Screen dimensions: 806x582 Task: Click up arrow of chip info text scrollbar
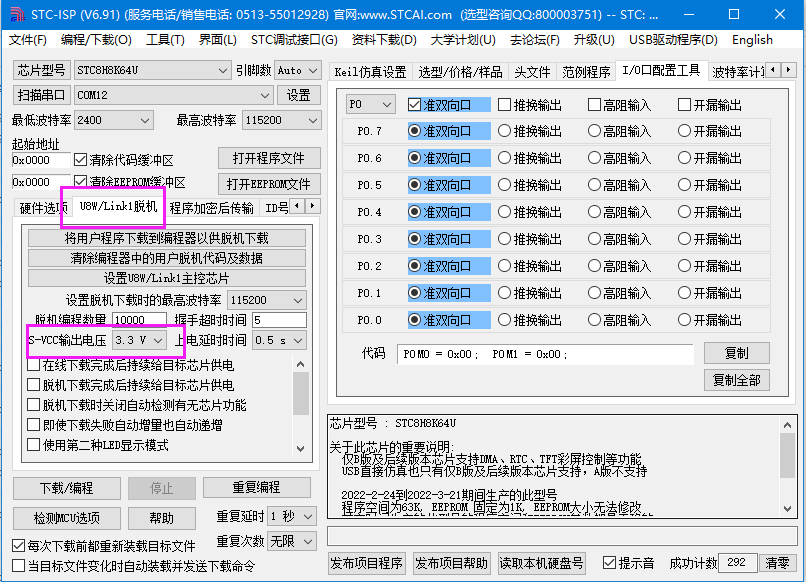point(787,425)
